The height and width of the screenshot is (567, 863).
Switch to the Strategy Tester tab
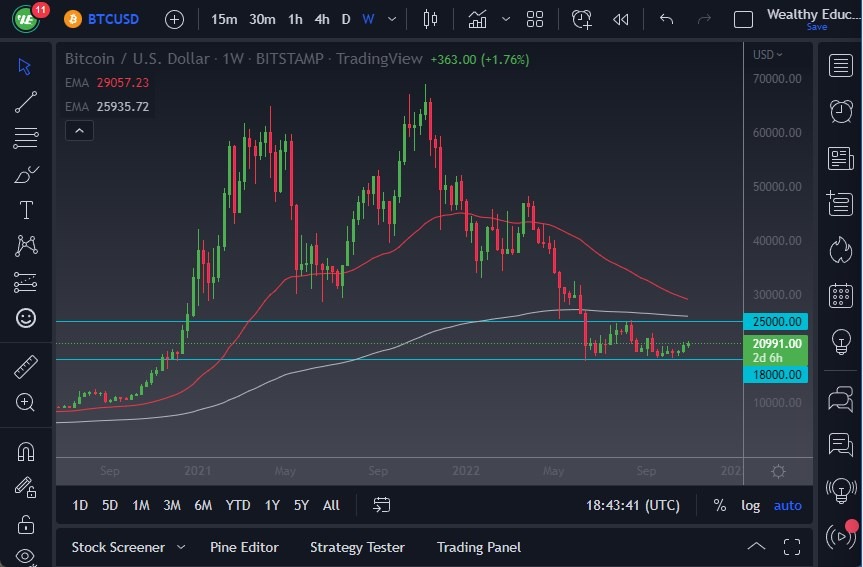click(357, 547)
